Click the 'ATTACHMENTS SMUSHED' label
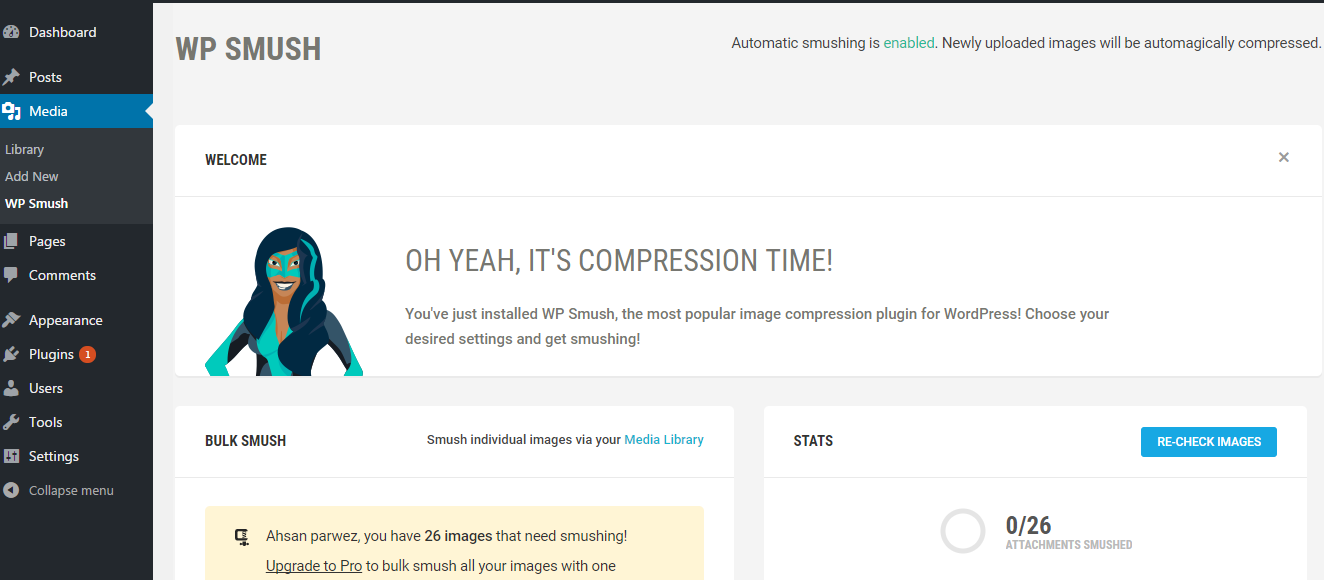This screenshot has height=580, width=1324. pyautogui.click(x=1069, y=545)
